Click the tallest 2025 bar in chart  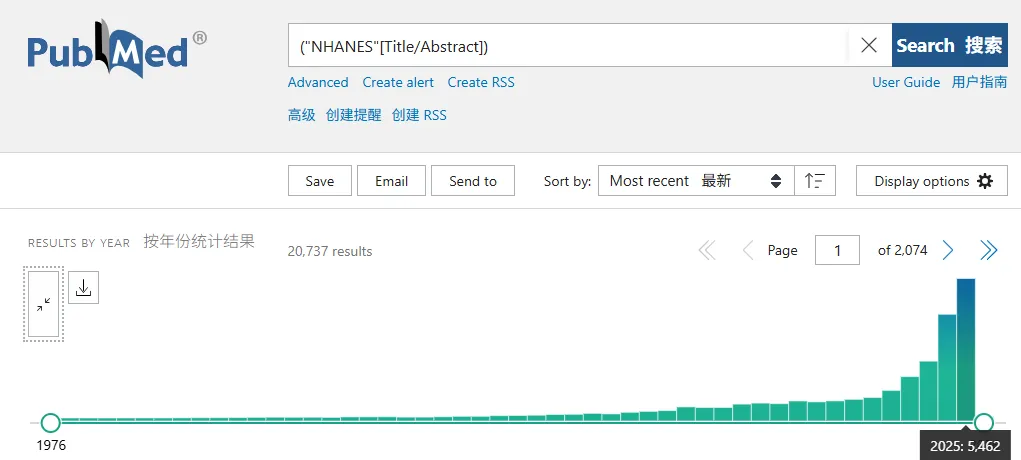coord(966,349)
